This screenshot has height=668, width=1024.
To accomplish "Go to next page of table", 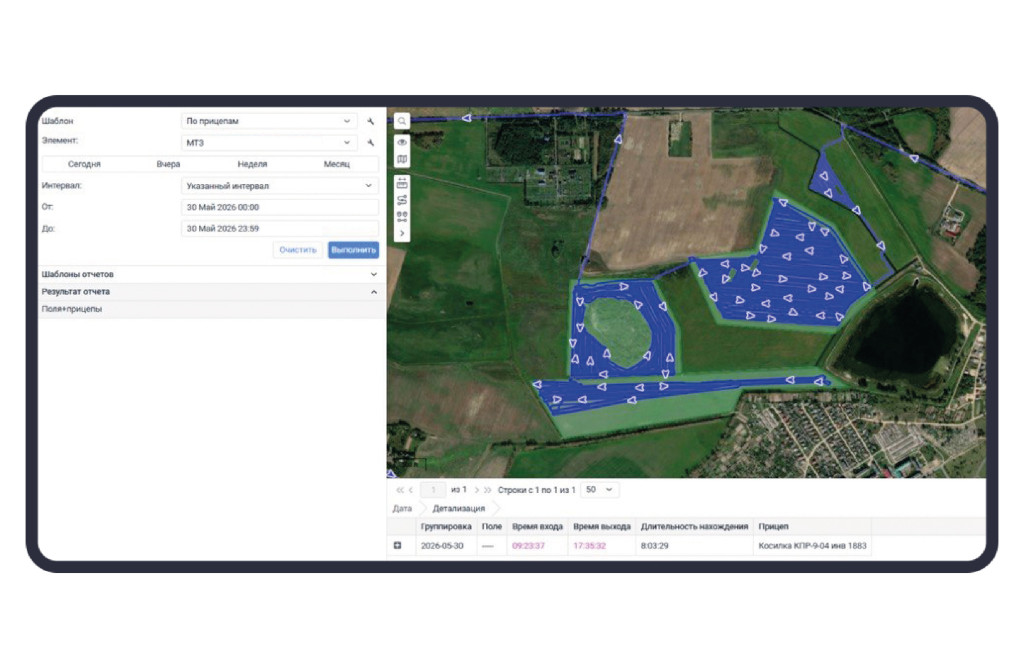I will 477,490.
